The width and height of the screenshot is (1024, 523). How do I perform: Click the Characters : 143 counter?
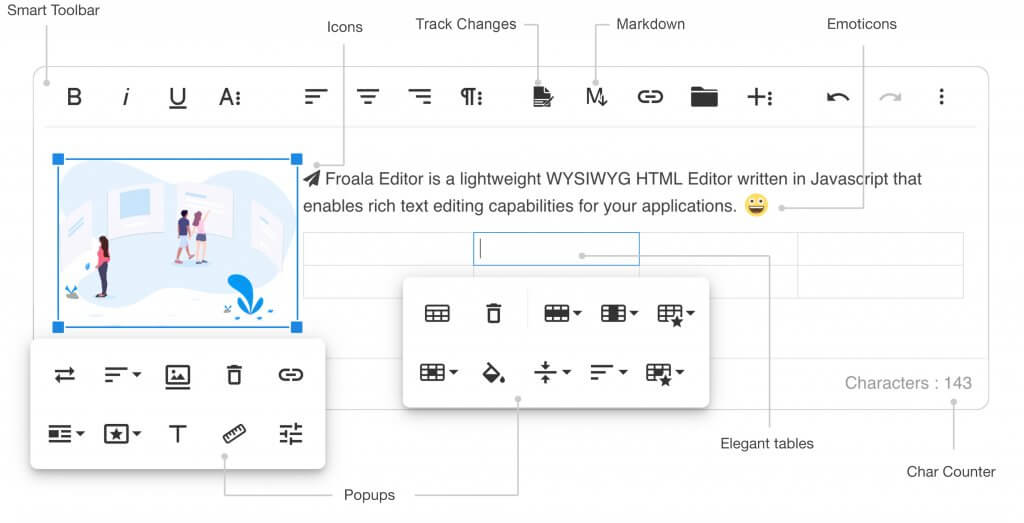pos(908,383)
